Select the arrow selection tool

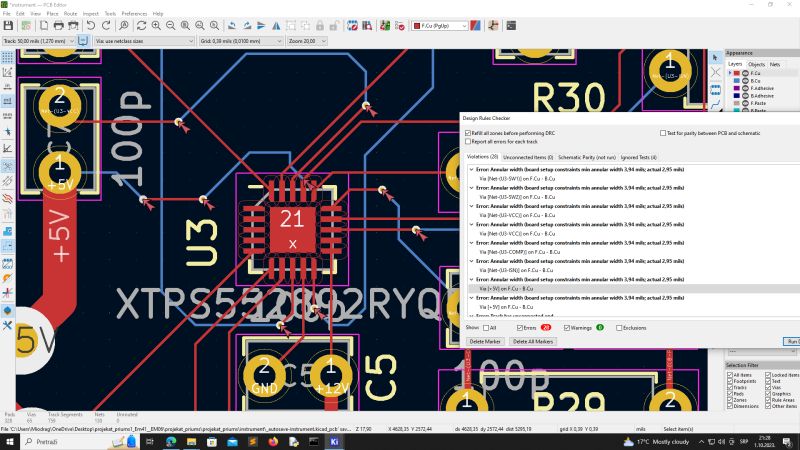(x=715, y=57)
